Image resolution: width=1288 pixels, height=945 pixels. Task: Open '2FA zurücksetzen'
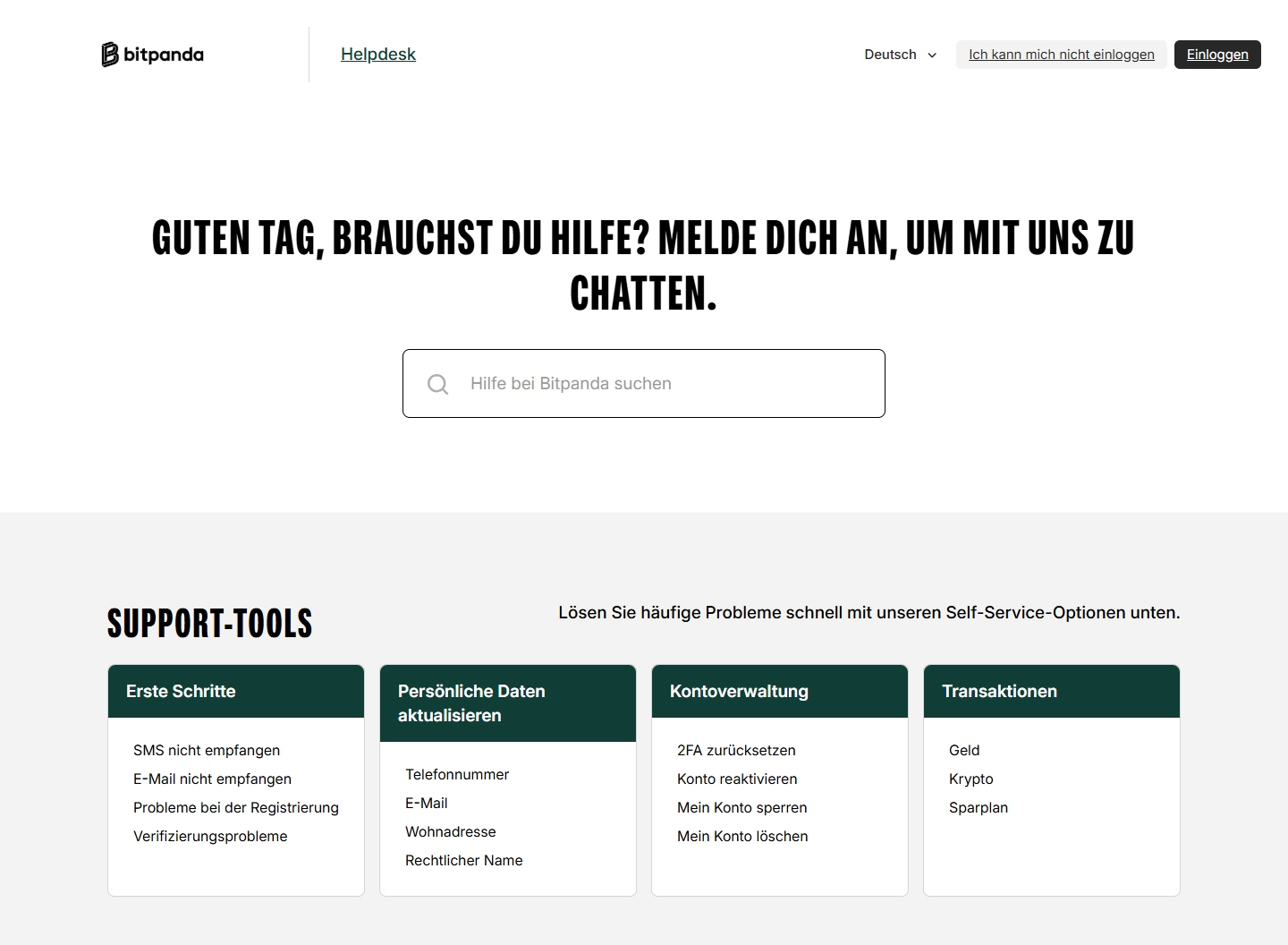(x=736, y=750)
